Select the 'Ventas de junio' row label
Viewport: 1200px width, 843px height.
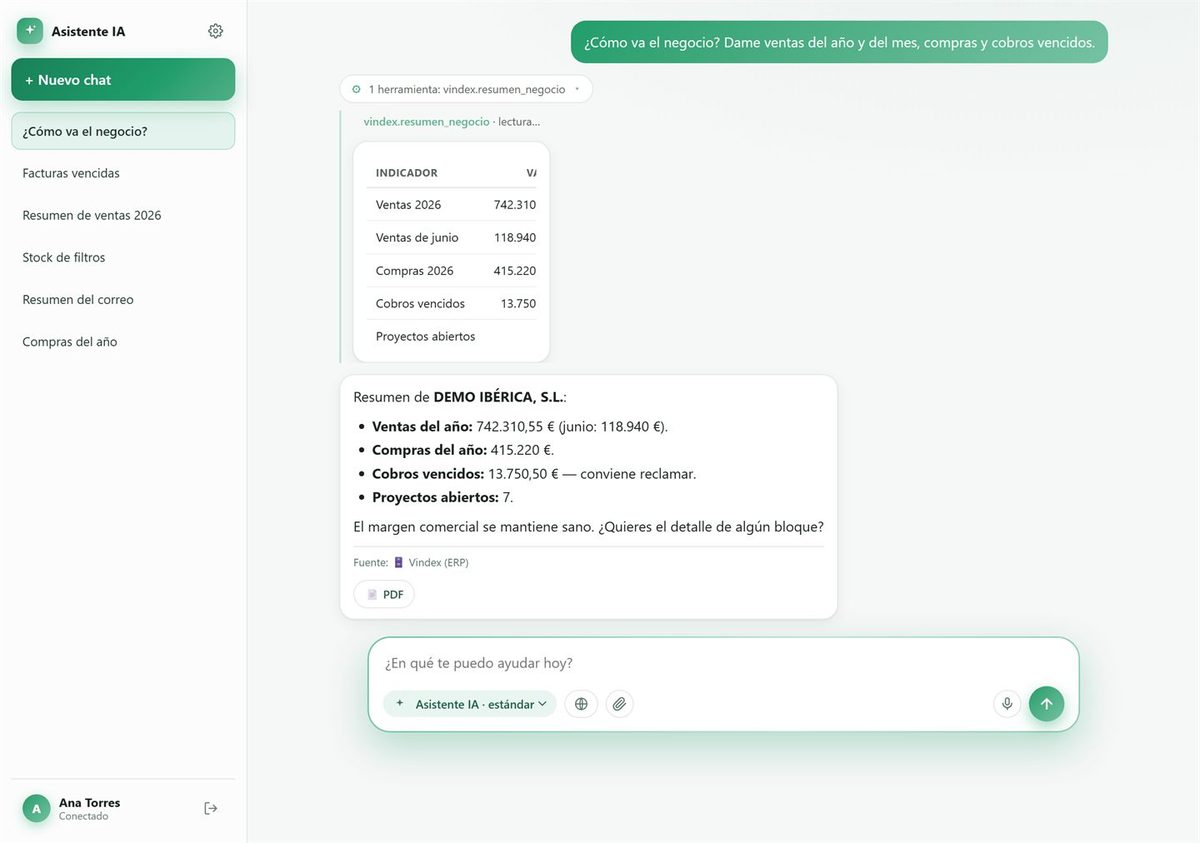pyautogui.click(x=417, y=237)
